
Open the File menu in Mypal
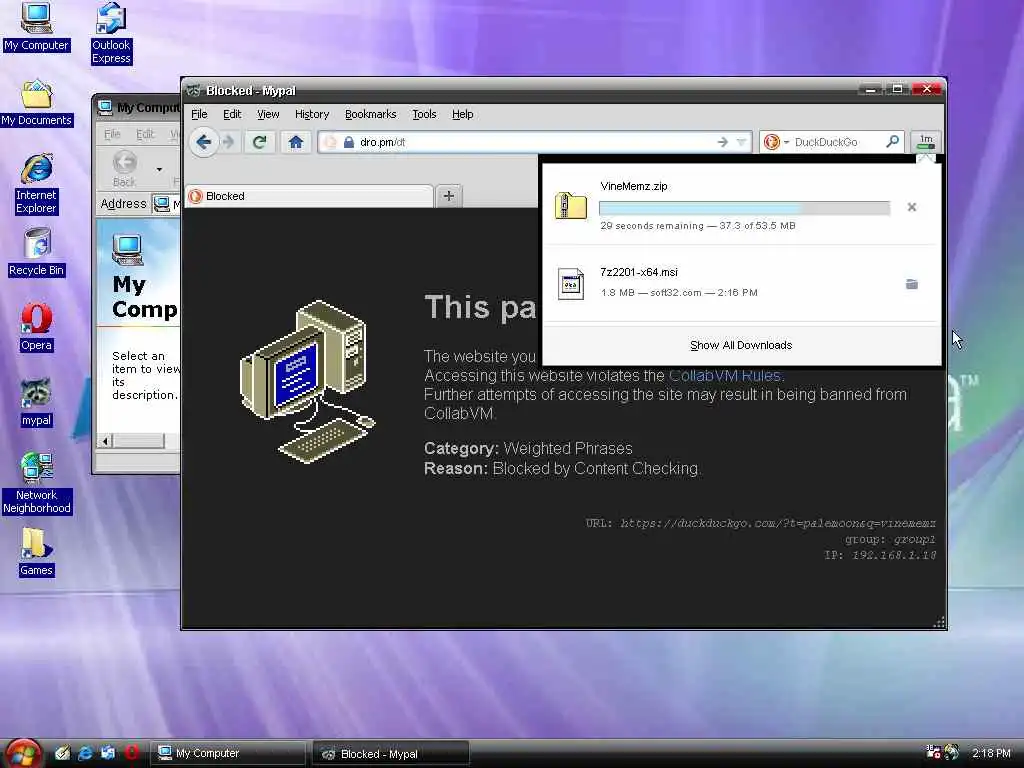[199, 114]
